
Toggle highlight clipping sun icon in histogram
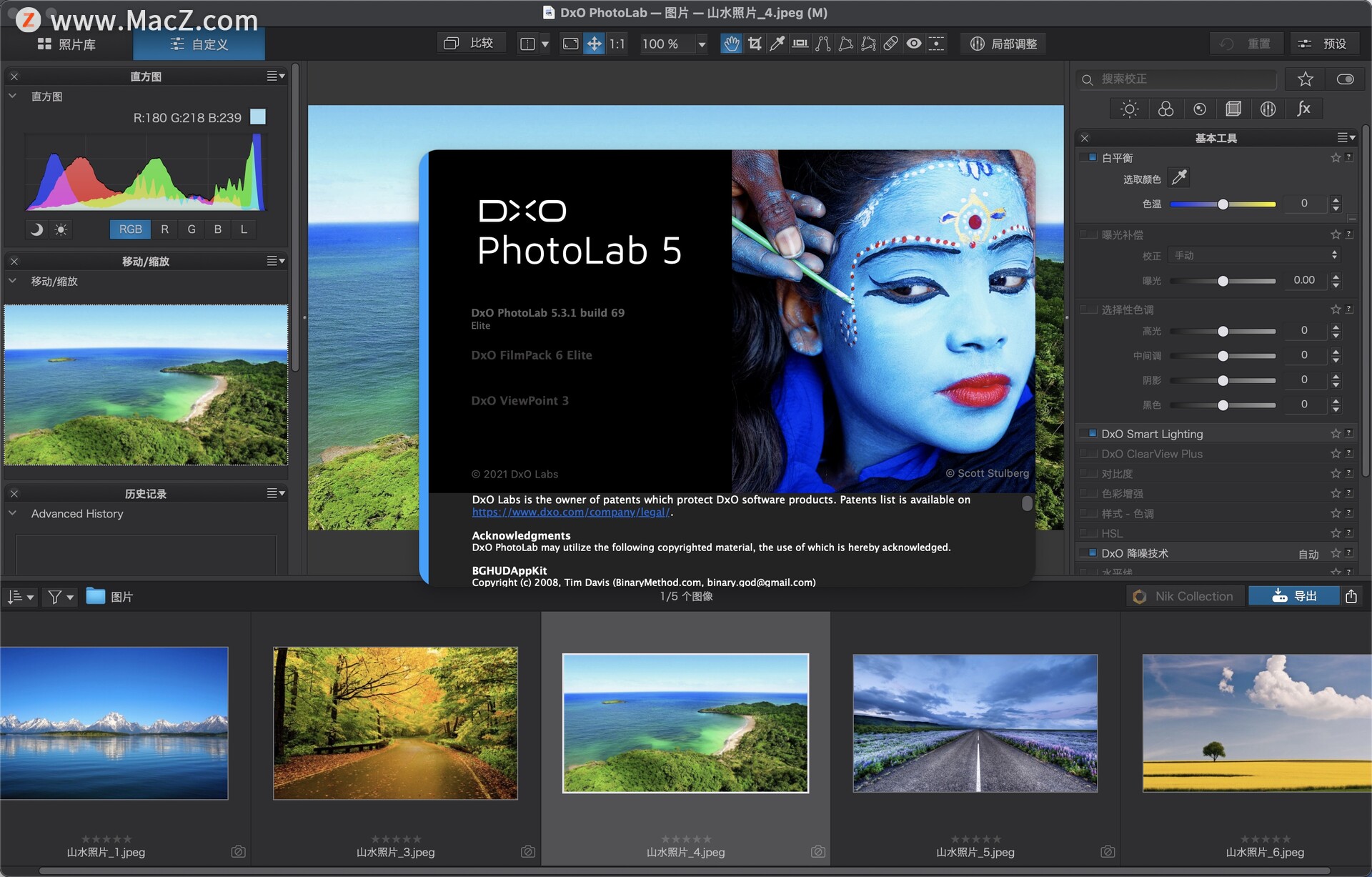(61, 229)
